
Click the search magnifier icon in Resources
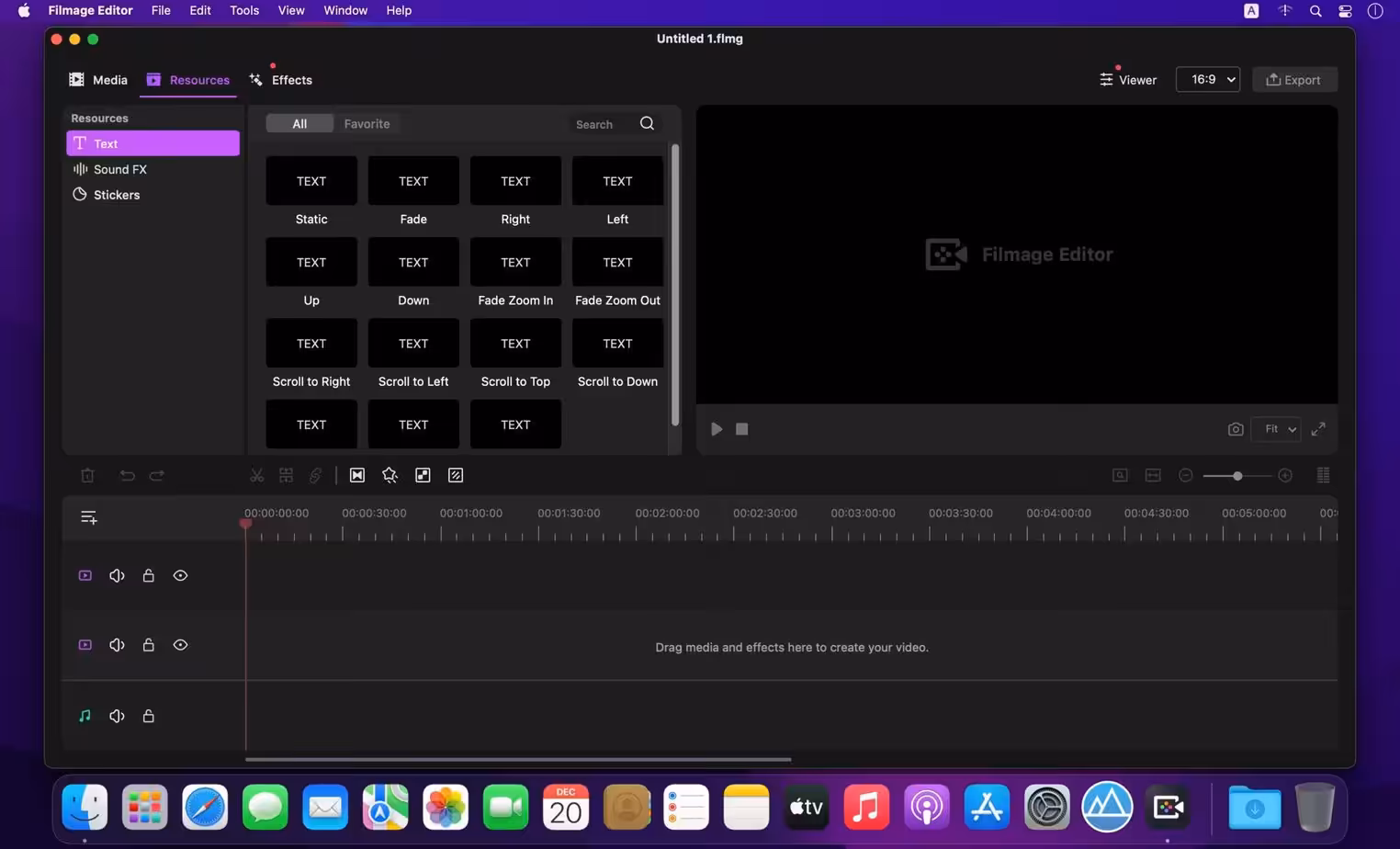(x=647, y=123)
